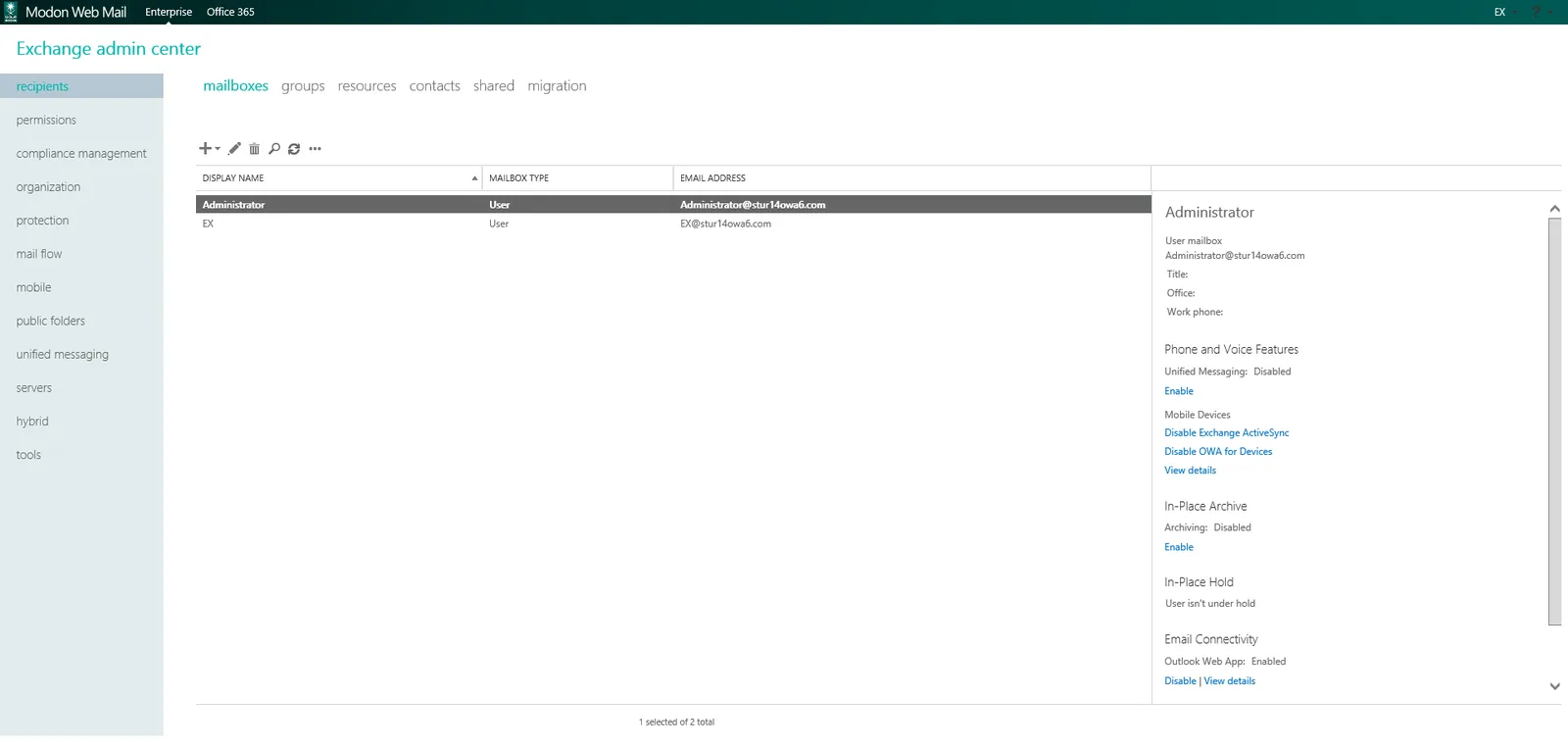Open the shared tab
The image size is (1568, 748).
[494, 86]
